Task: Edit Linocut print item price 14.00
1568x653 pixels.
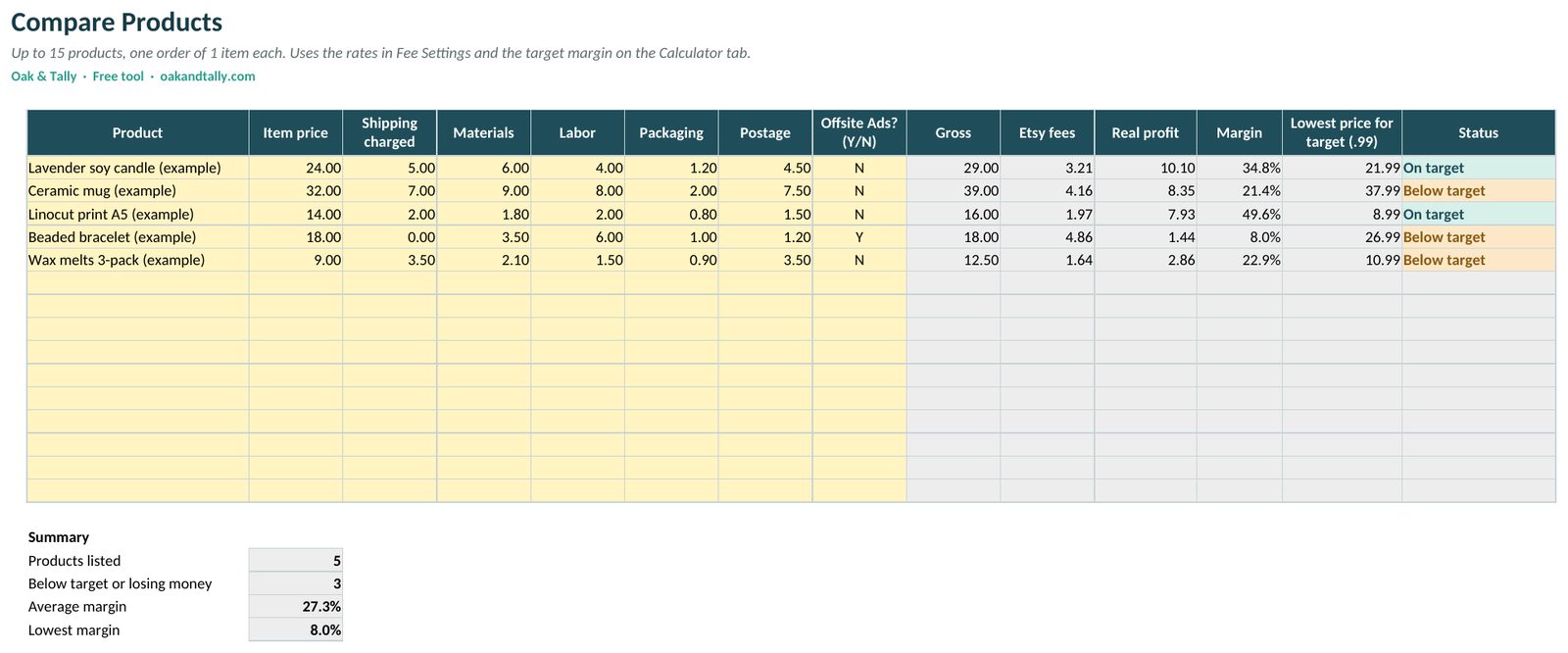Action: tap(295, 214)
